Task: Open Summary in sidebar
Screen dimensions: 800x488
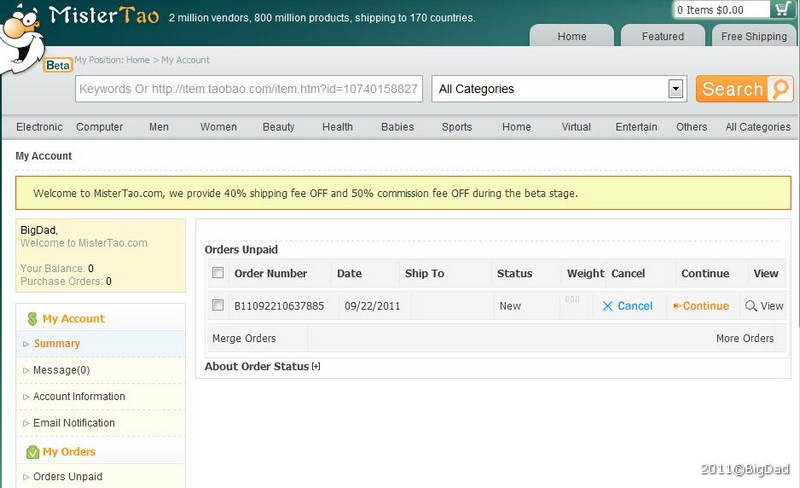Action: point(57,344)
